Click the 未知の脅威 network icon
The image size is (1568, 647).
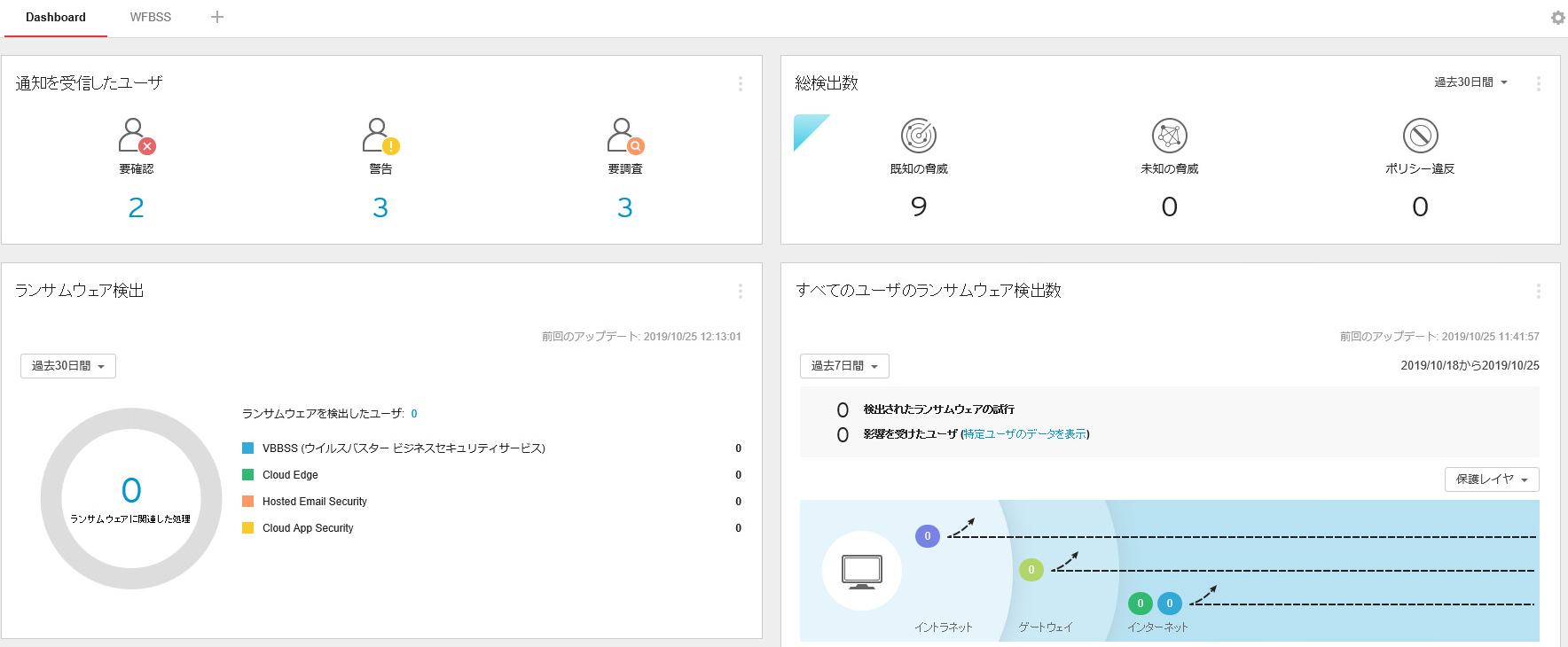[1169, 136]
